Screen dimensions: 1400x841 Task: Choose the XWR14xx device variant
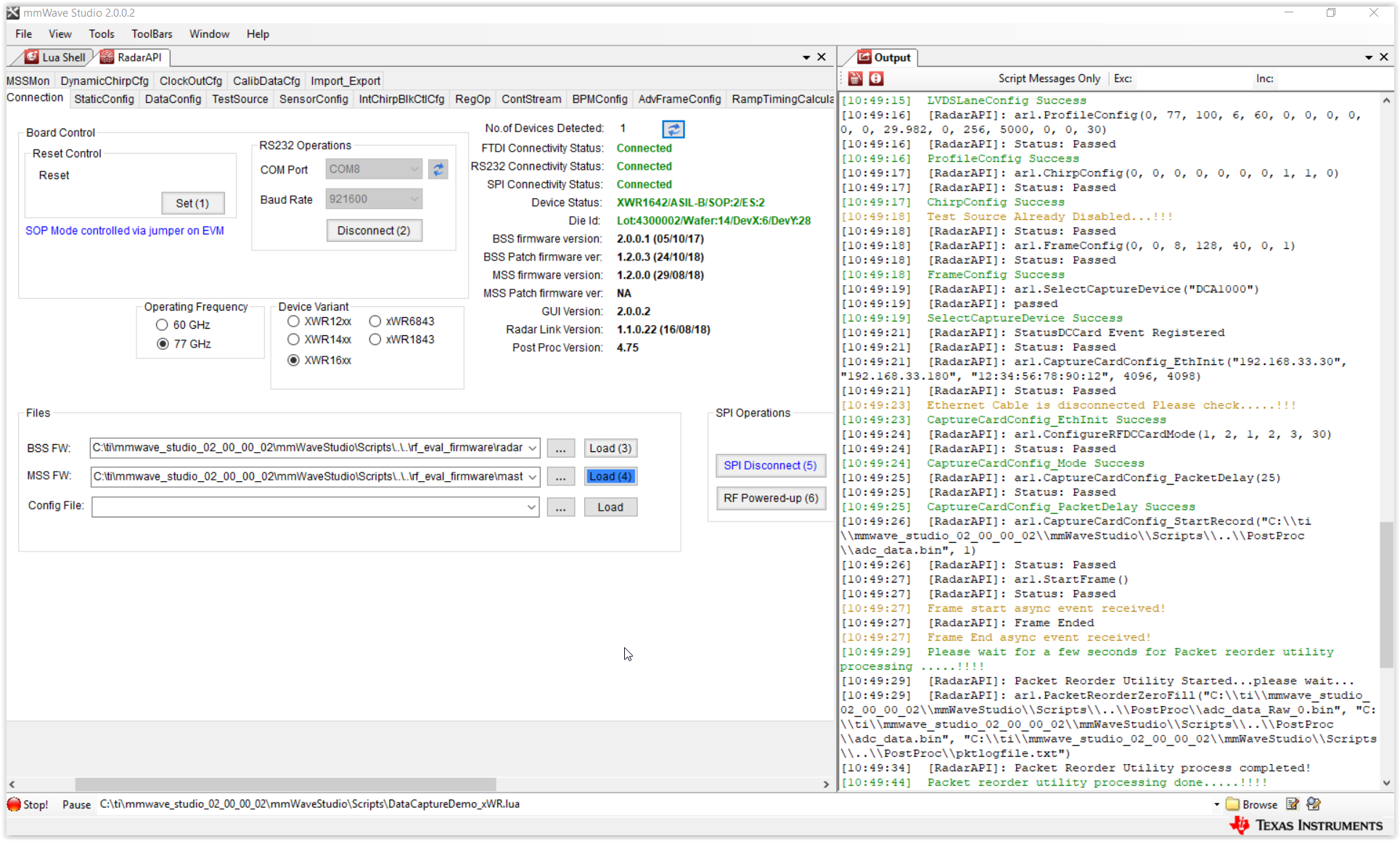coord(293,340)
